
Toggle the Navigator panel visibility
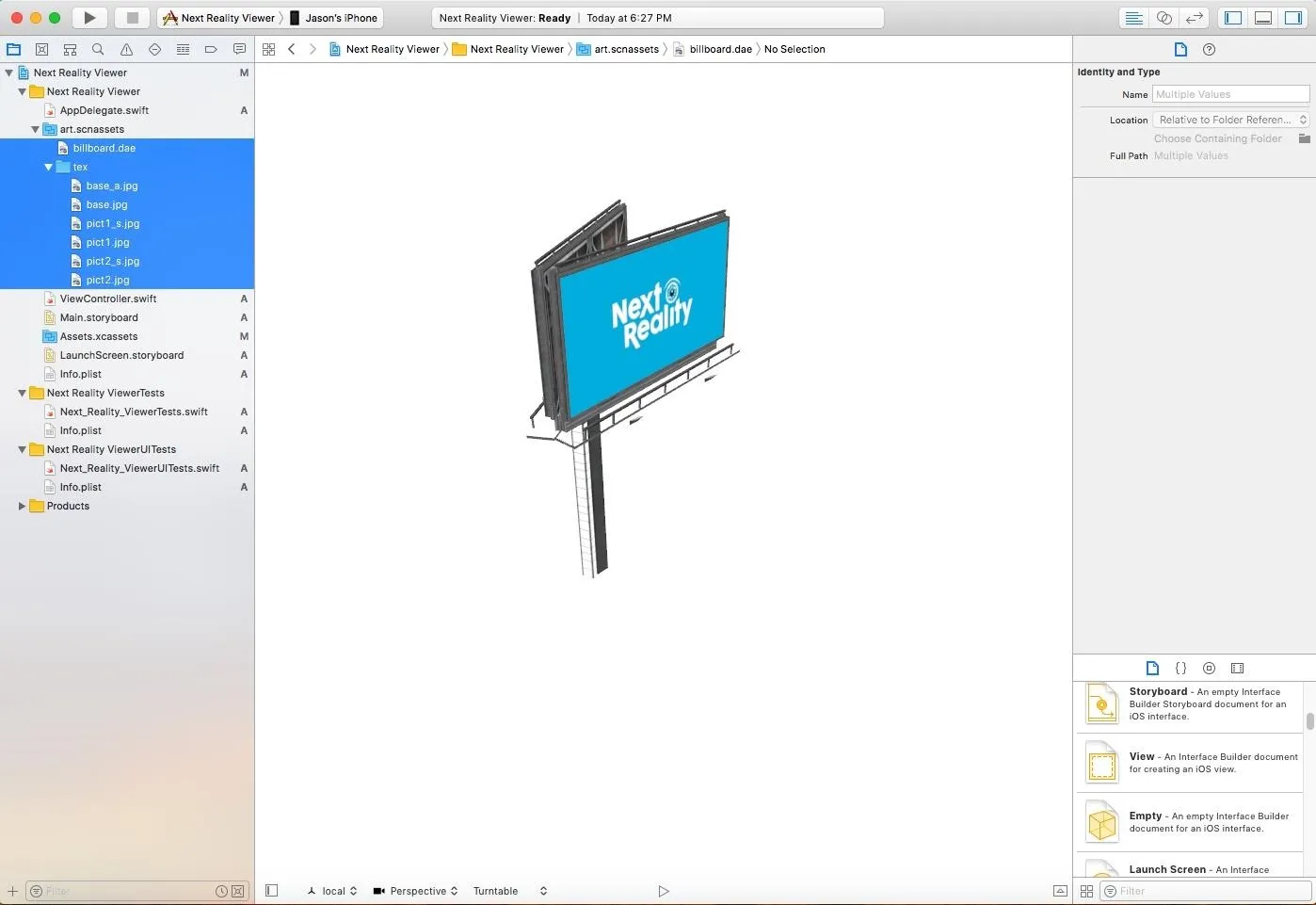pyautogui.click(x=1233, y=18)
